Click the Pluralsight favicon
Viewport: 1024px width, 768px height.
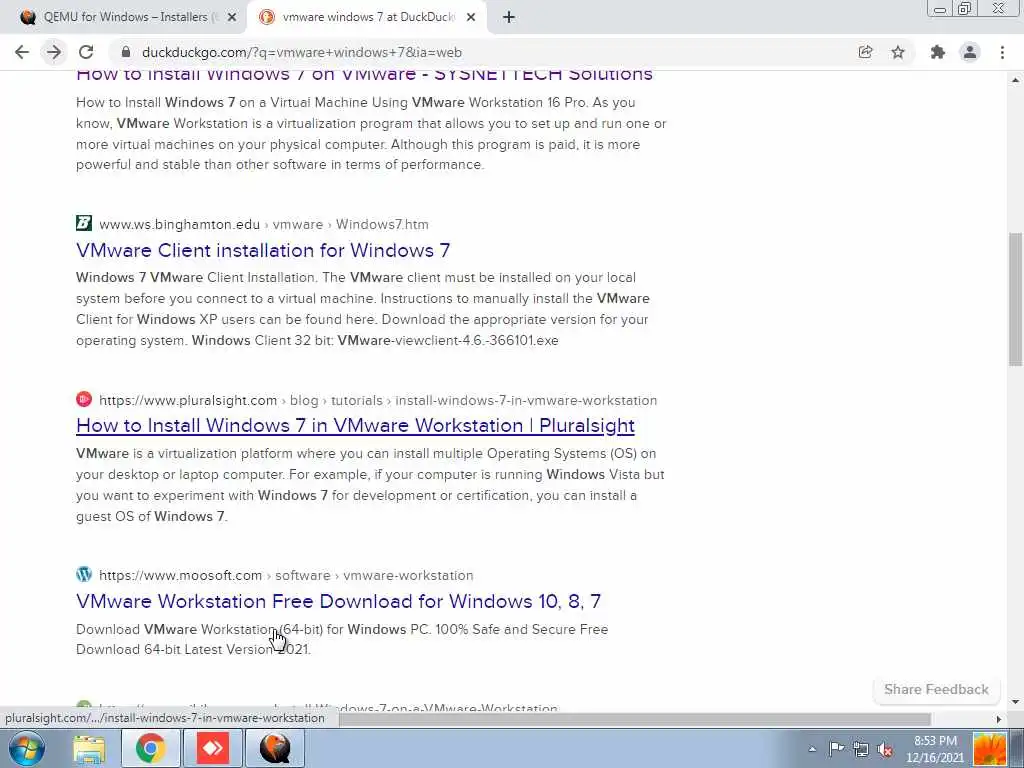(84, 399)
